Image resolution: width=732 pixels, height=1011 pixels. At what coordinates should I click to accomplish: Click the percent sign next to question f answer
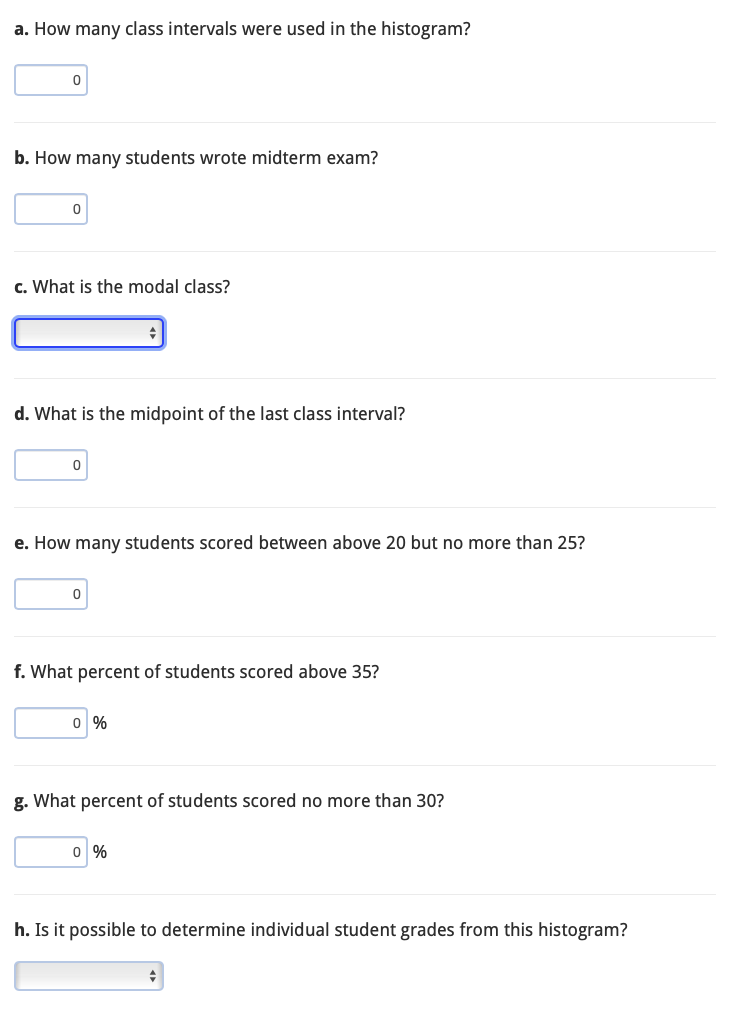click(x=99, y=722)
